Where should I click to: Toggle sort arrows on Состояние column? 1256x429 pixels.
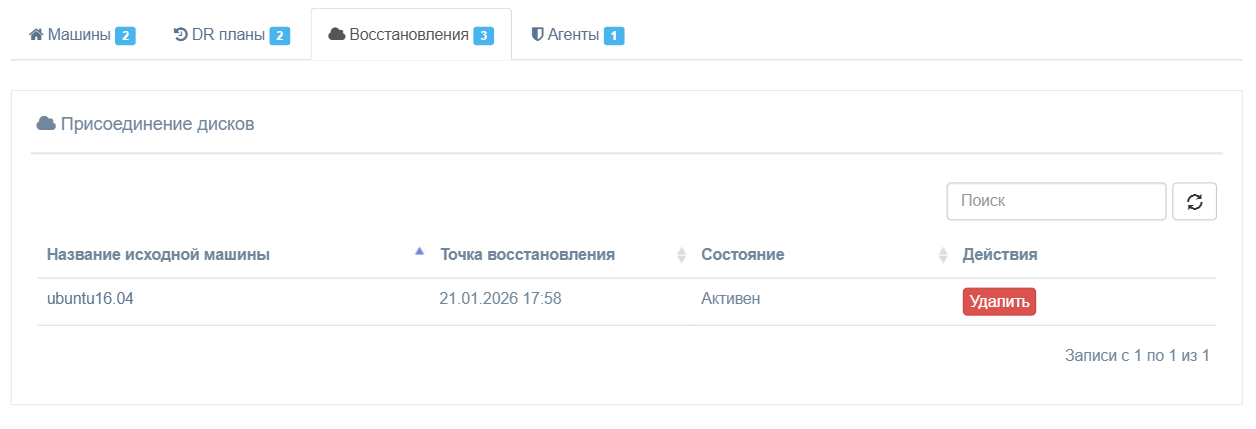(x=943, y=255)
